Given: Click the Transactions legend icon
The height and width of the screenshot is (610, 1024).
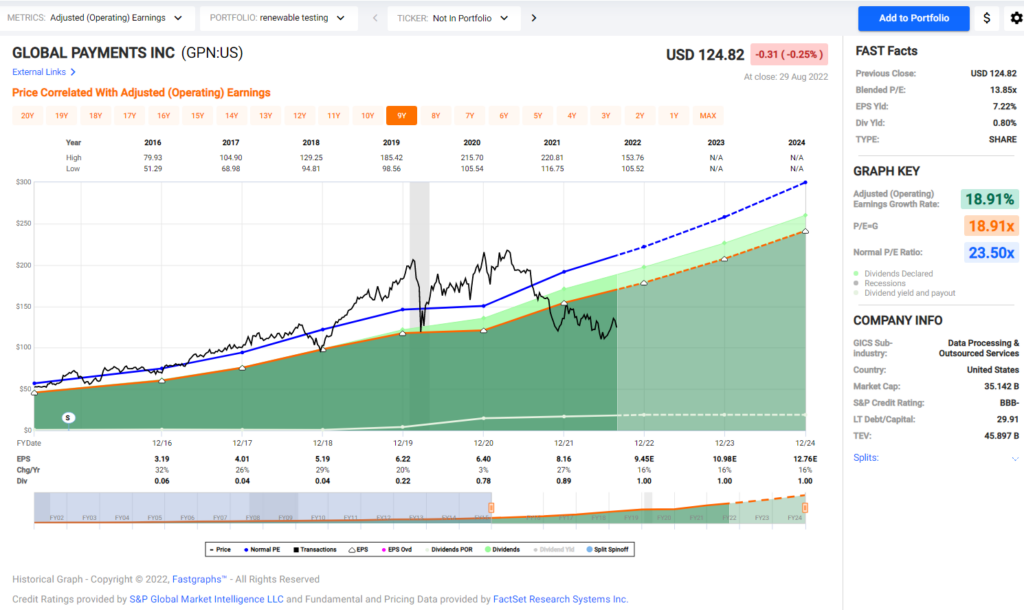Looking at the screenshot, I should (296, 548).
